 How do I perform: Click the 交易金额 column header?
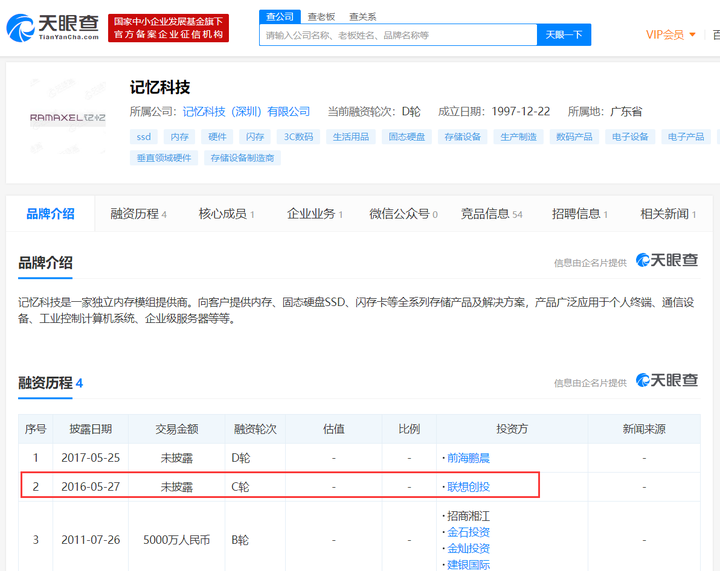[177, 429]
